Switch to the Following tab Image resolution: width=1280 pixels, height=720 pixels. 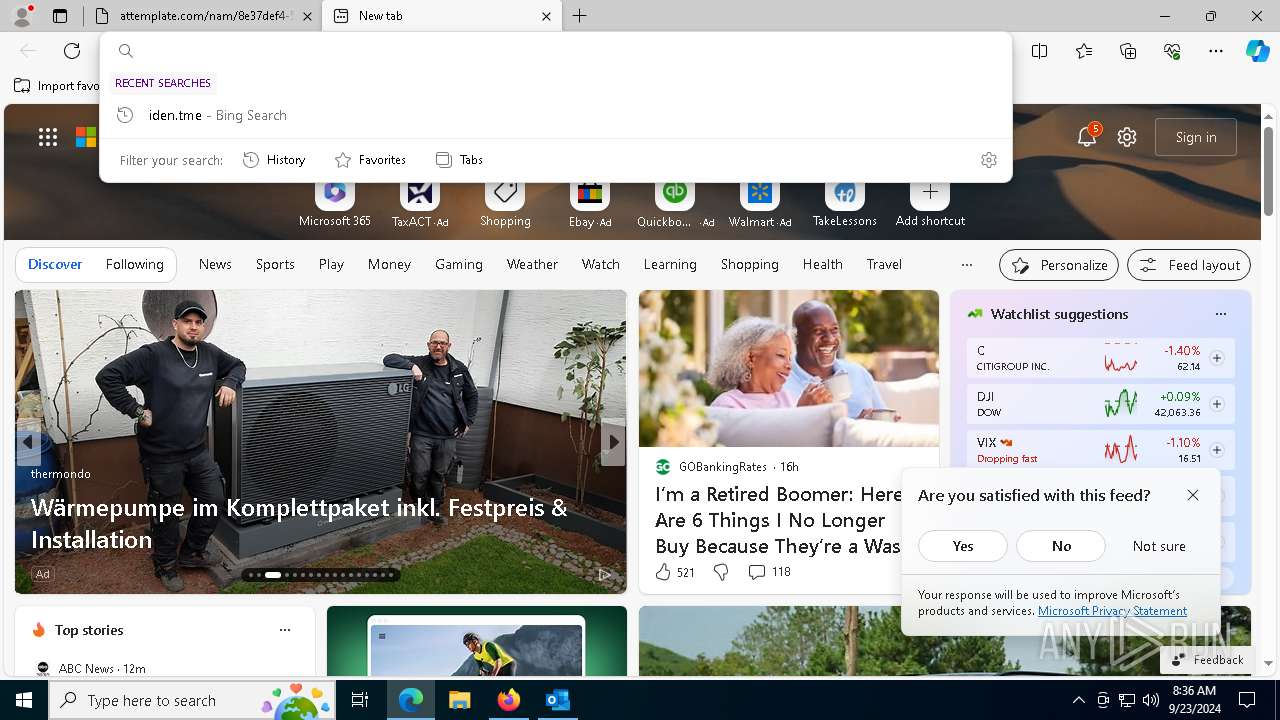134,264
